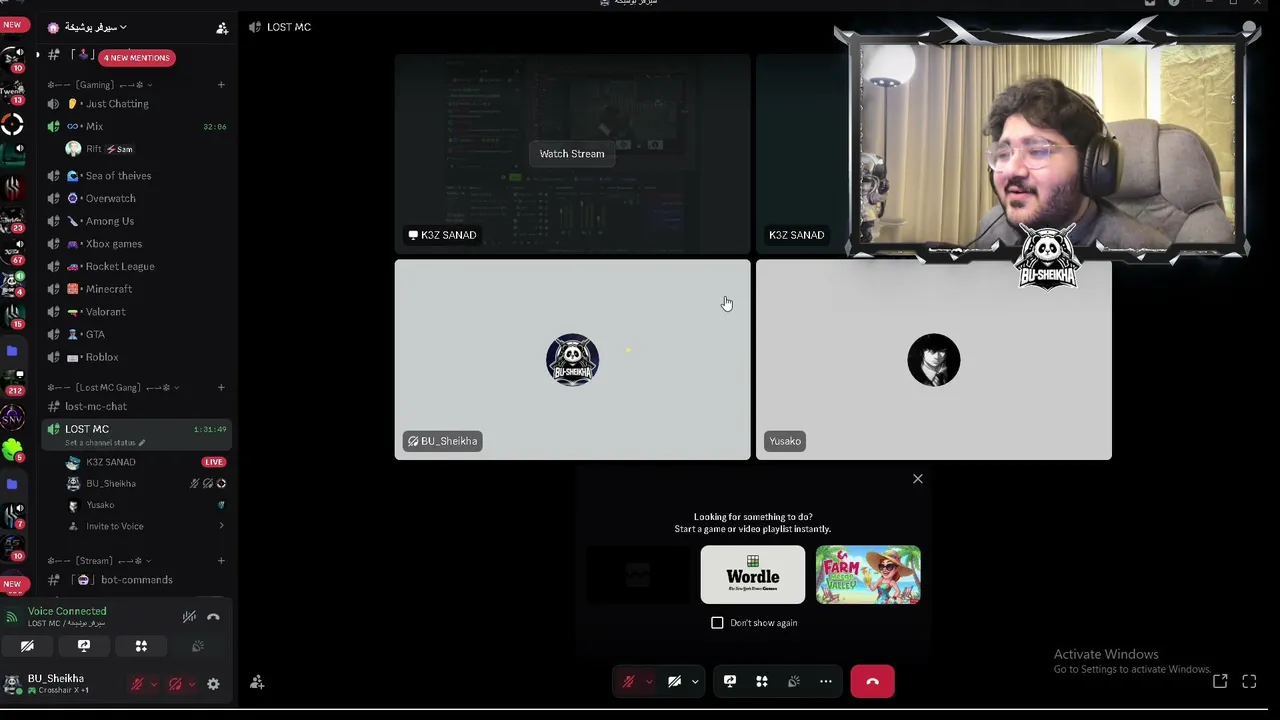Create a channel in the Stream category
Image resolution: width=1280 pixels, height=720 pixels.
[221, 561]
